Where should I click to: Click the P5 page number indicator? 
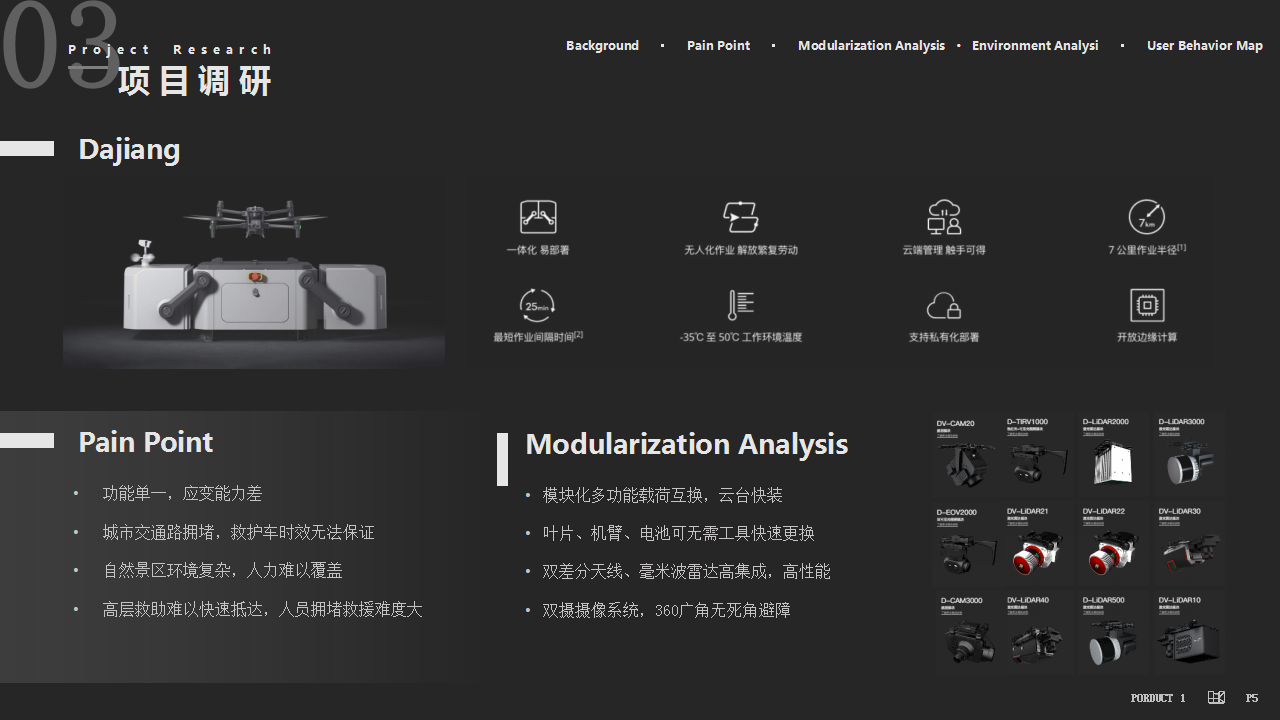click(x=1253, y=697)
